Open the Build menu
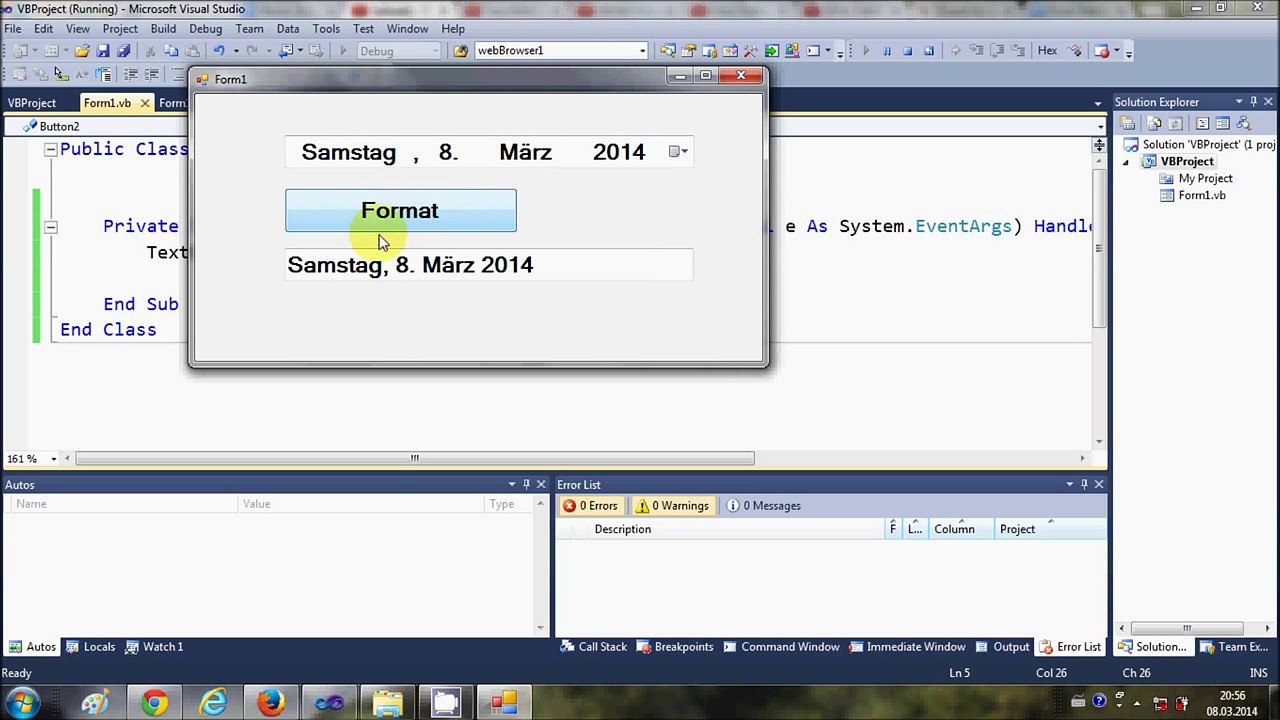The height and width of the screenshot is (720, 1280). point(163,29)
